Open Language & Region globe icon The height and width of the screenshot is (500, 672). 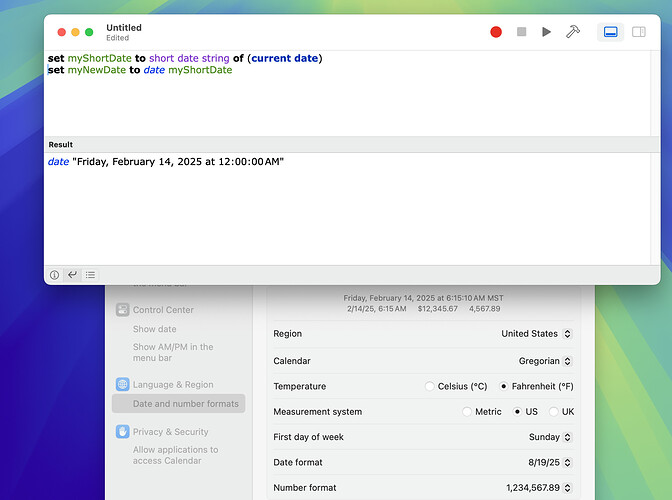(123, 384)
